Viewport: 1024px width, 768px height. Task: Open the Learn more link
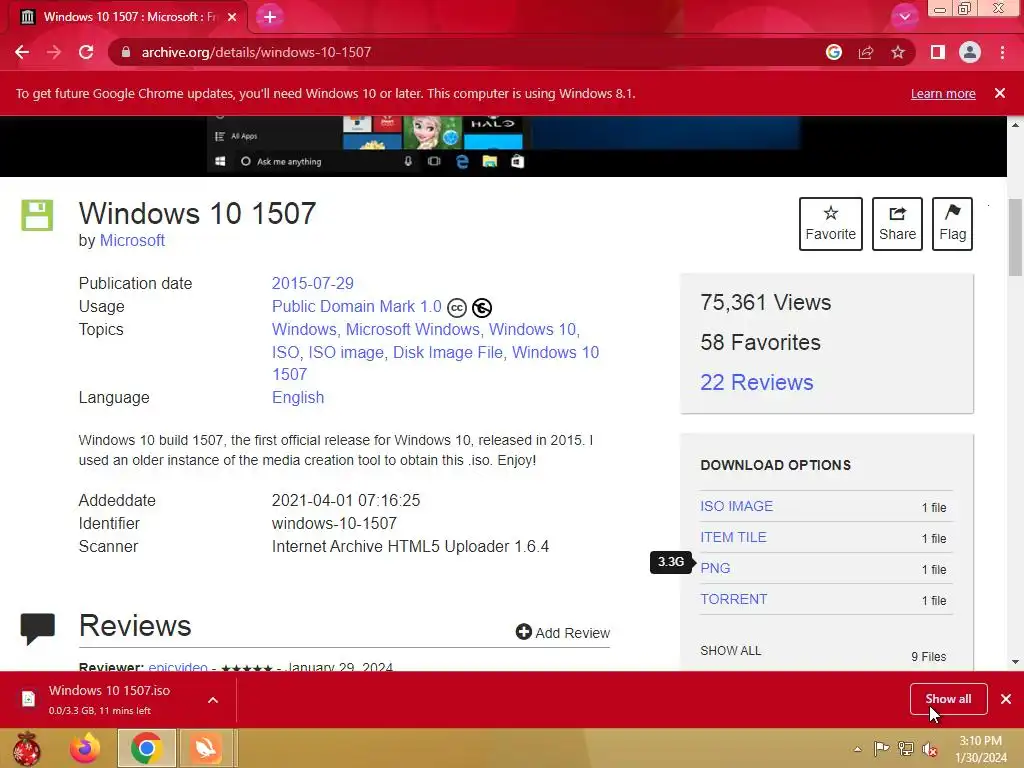tap(943, 93)
